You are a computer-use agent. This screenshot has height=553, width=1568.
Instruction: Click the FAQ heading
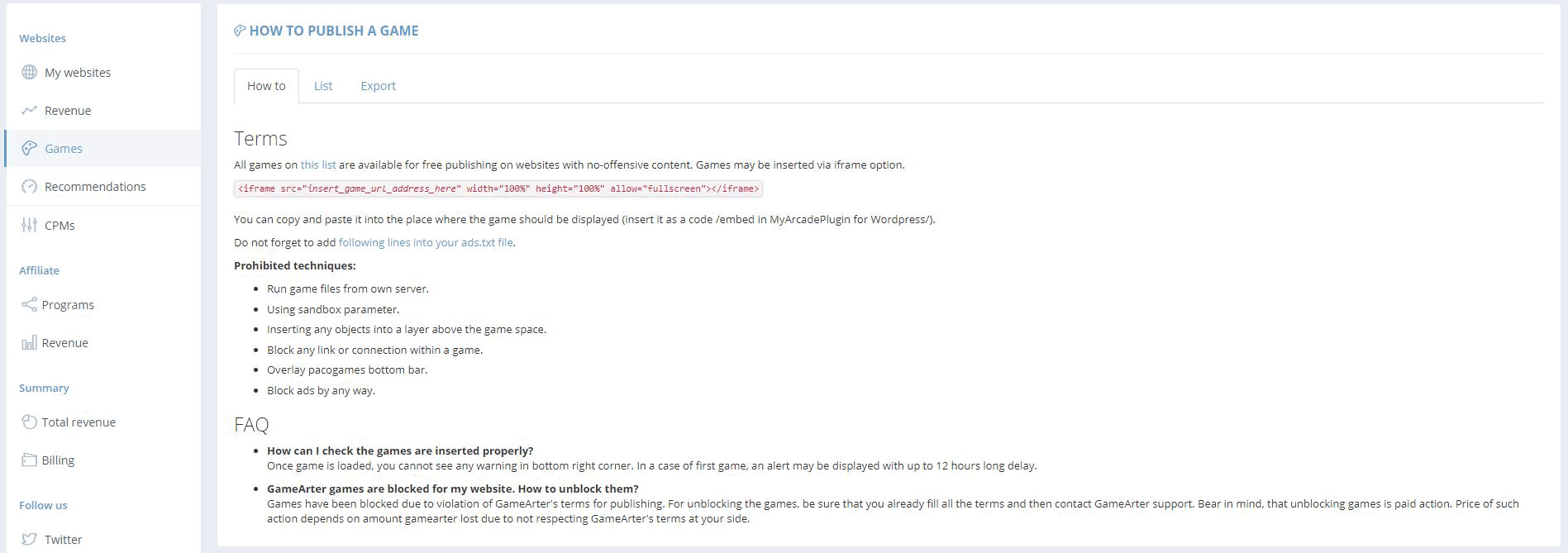click(251, 424)
